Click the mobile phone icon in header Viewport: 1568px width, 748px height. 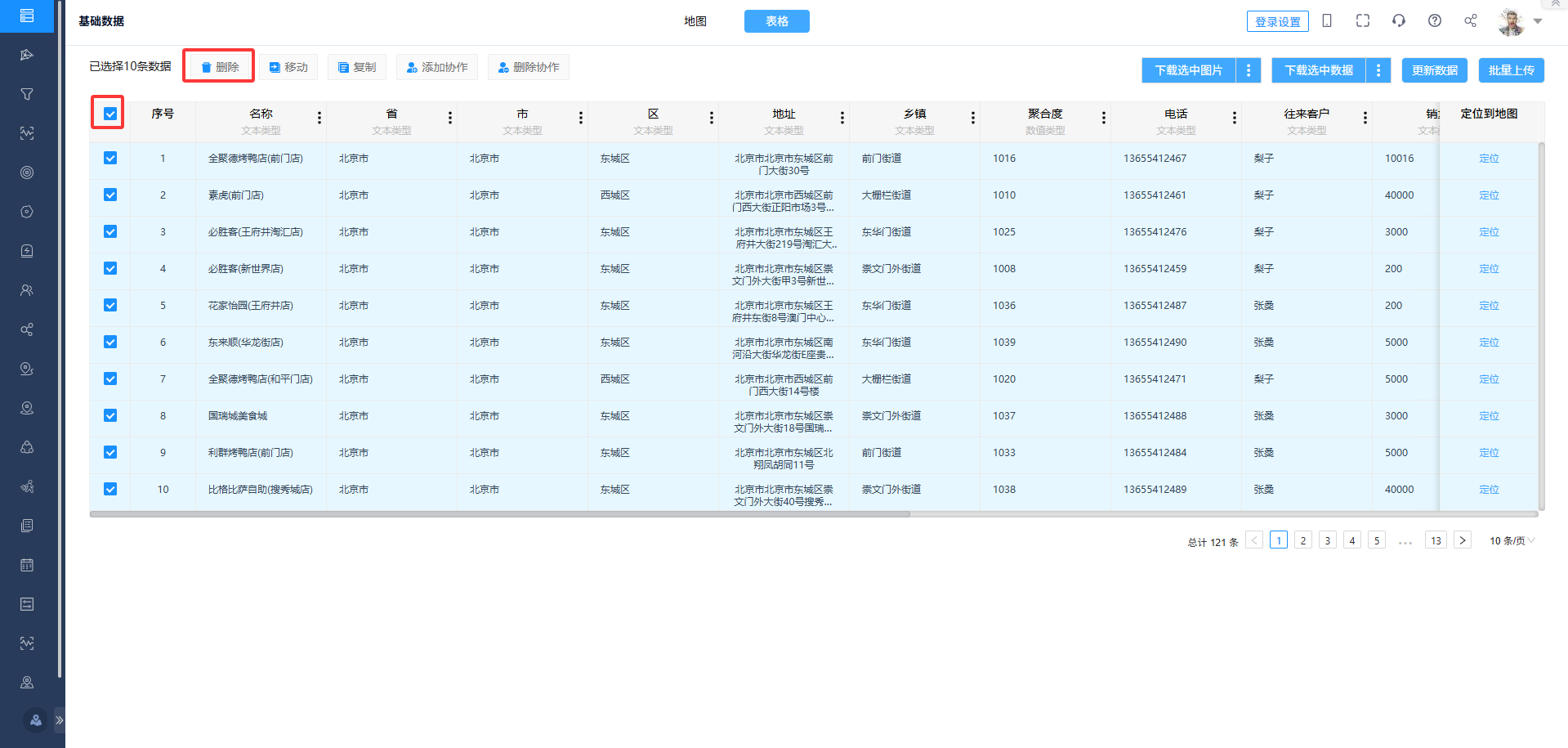1327,21
